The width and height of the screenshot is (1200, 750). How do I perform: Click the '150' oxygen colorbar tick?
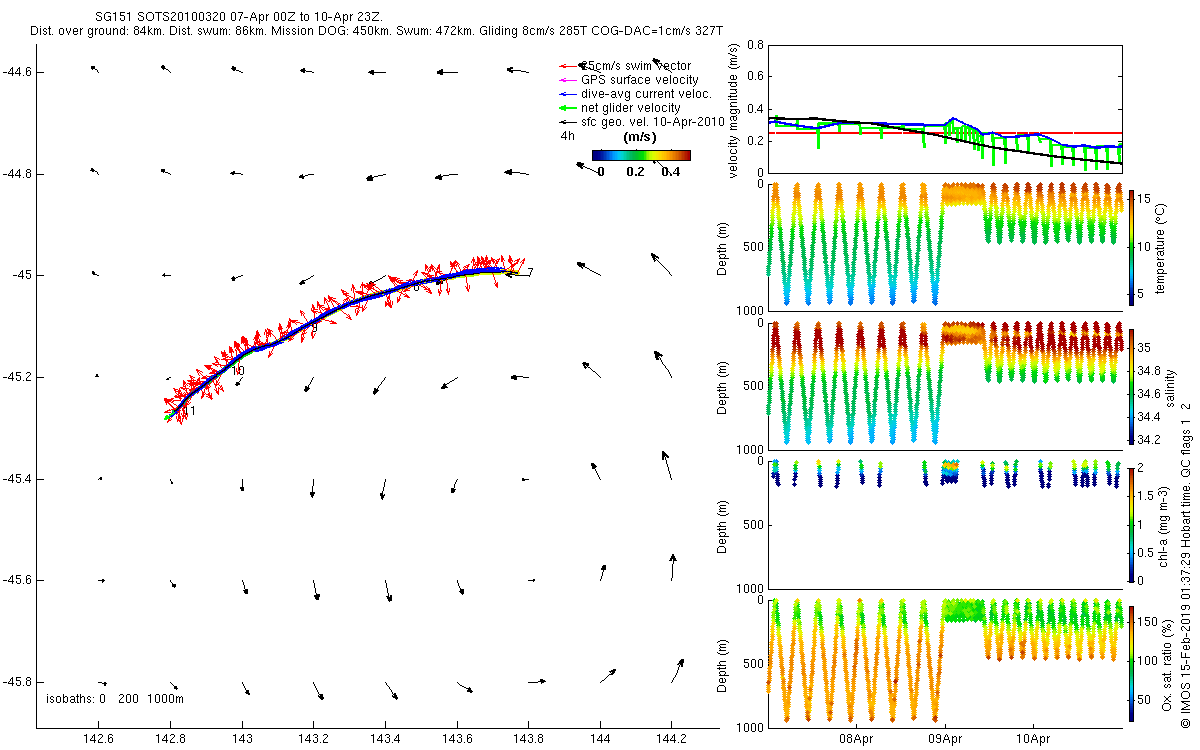point(1149,622)
